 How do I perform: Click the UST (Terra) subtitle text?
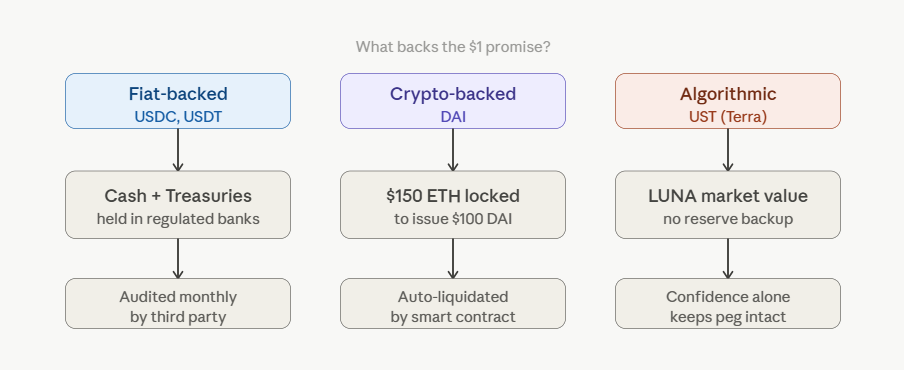pyautogui.click(x=728, y=117)
